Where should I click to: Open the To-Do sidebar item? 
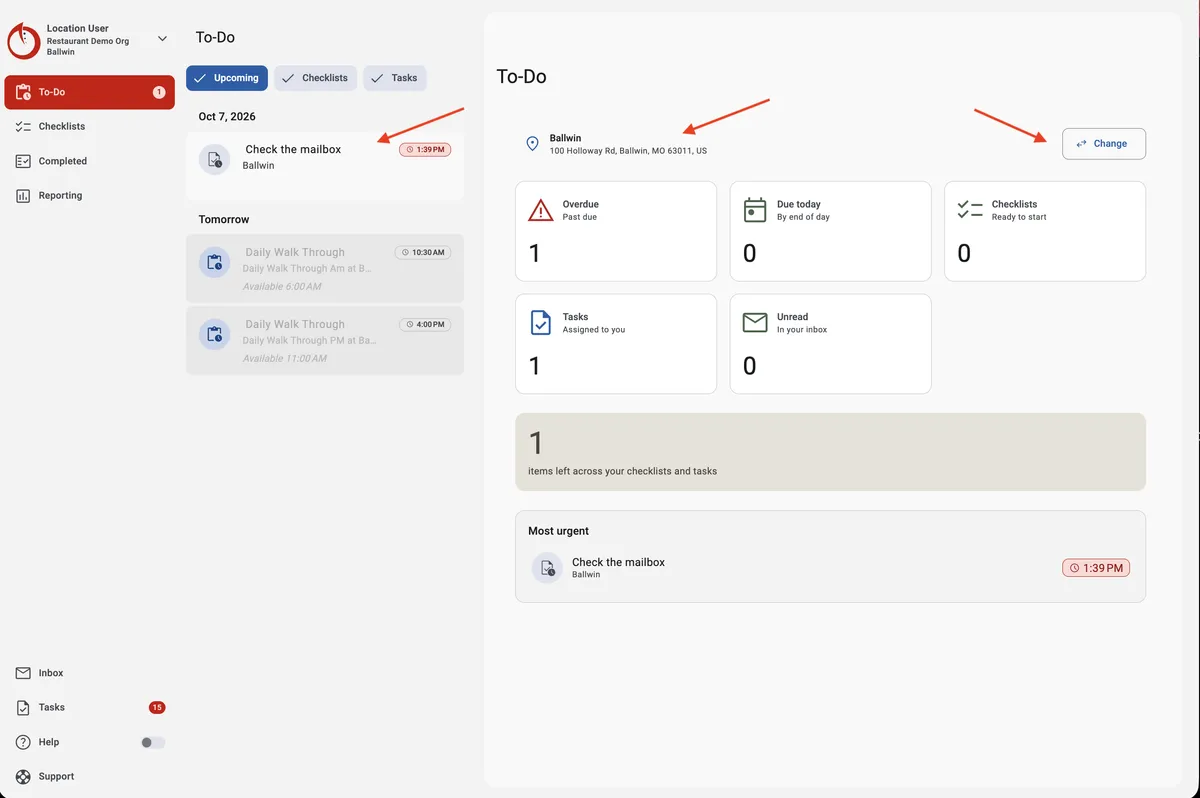coord(90,92)
